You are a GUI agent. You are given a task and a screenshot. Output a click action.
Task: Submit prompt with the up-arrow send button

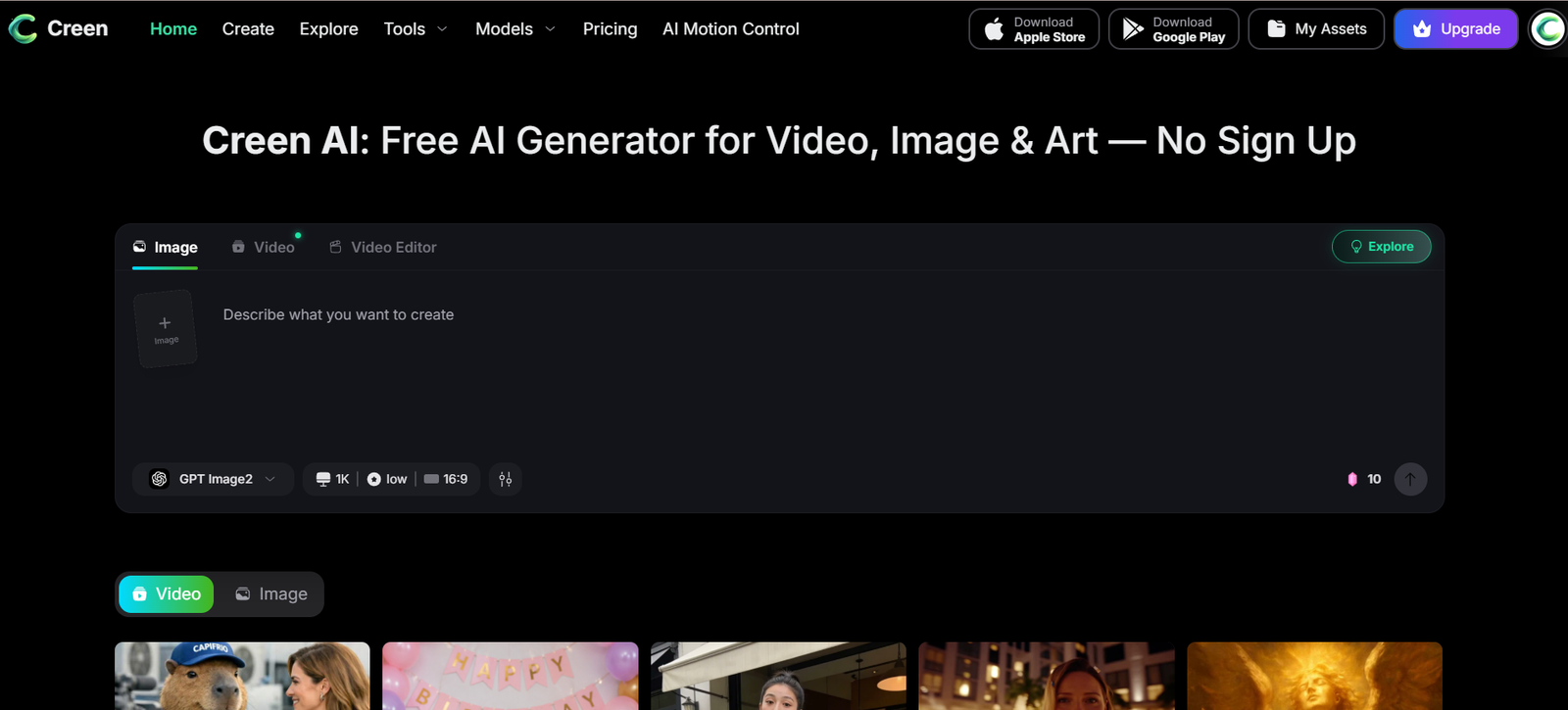pos(1410,479)
